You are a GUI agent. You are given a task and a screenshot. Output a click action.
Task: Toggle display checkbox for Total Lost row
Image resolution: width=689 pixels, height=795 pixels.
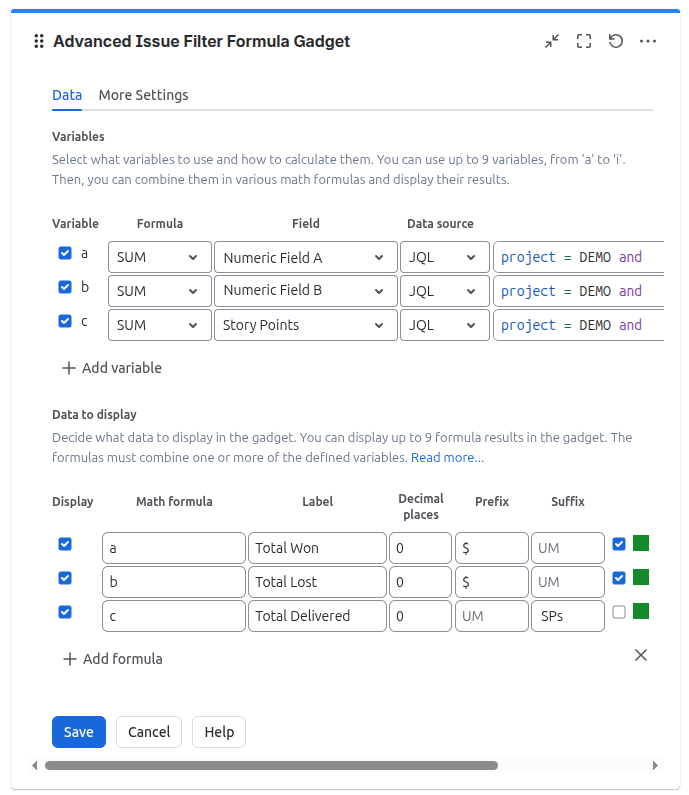65,578
